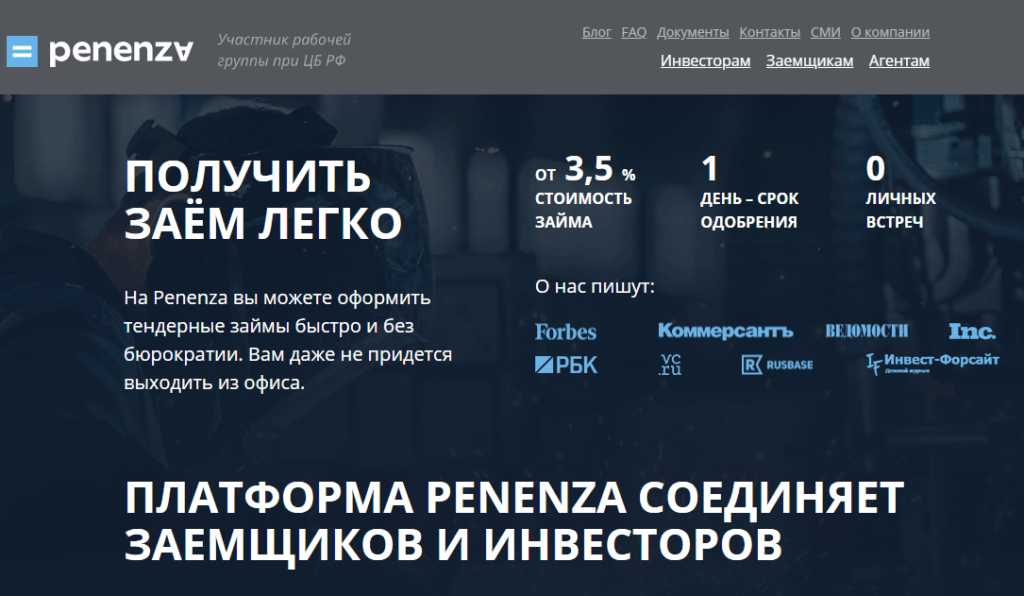Open the Заемщикам menu item
Screen dimensions: 1024x596
tap(809, 61)
